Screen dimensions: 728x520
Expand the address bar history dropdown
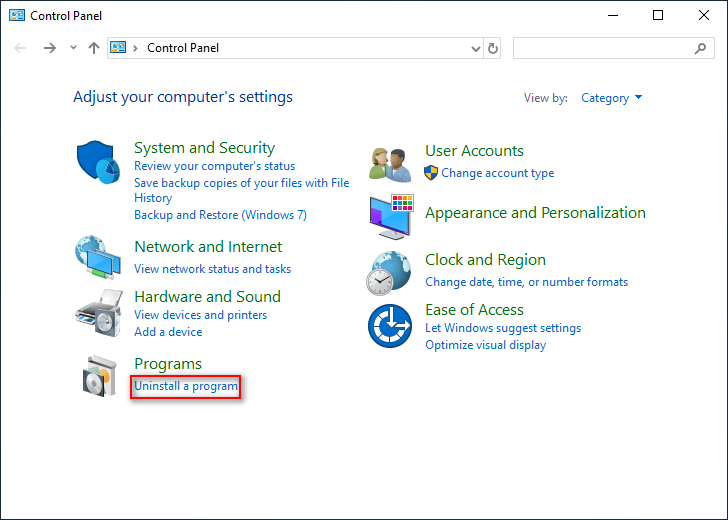point(475,48)
